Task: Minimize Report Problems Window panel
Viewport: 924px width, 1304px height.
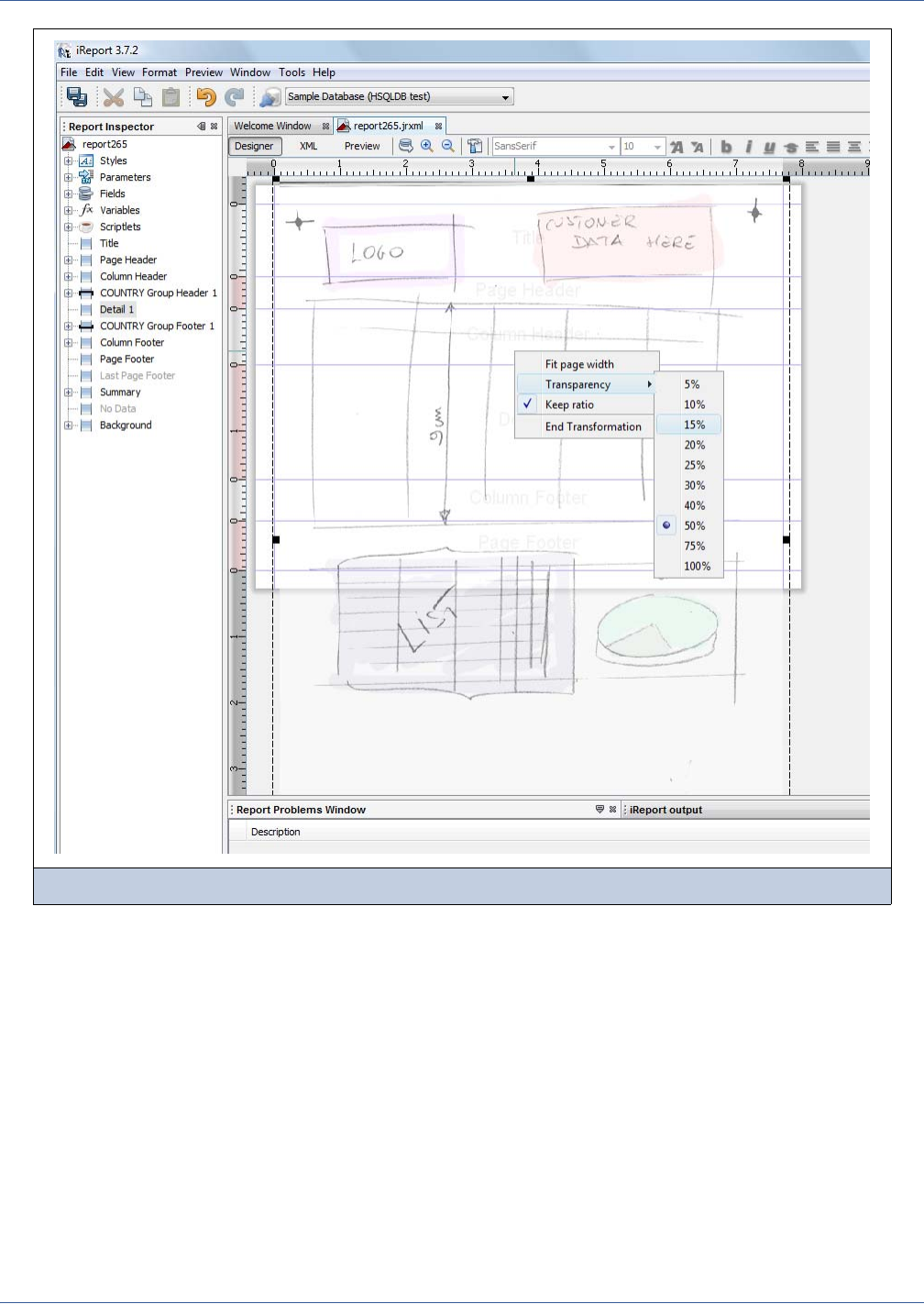Action: 599,810
